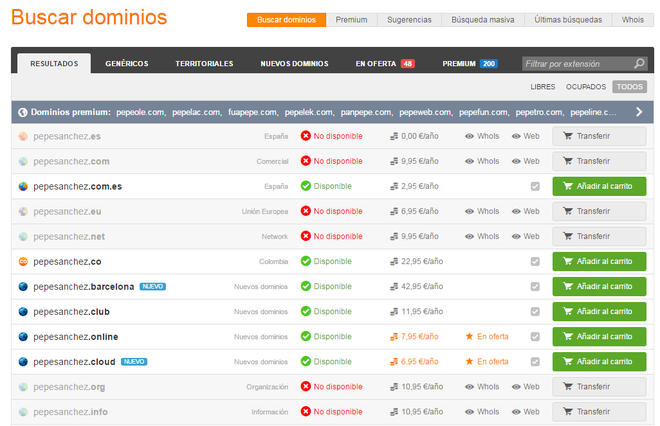Add pepesanchez.club to the cart
660x426 pixels.
coord(599,312)
